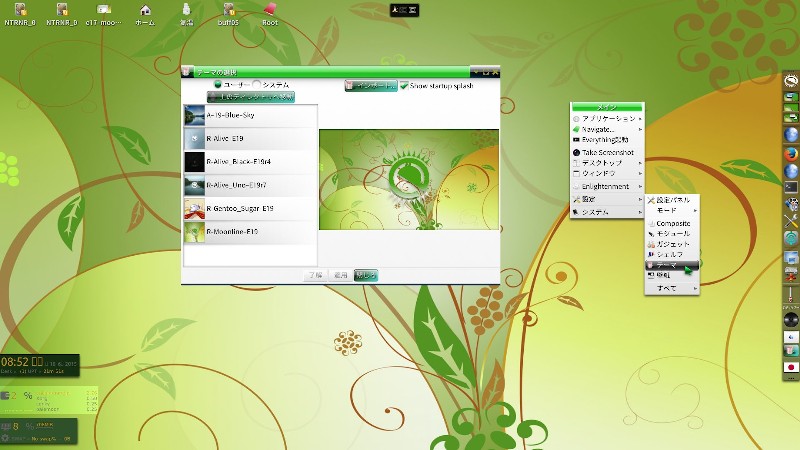This screenshot has width=800, height=450.
Task: Click the computer monitor icon on the shelf
Action: [x=791, y=257]
